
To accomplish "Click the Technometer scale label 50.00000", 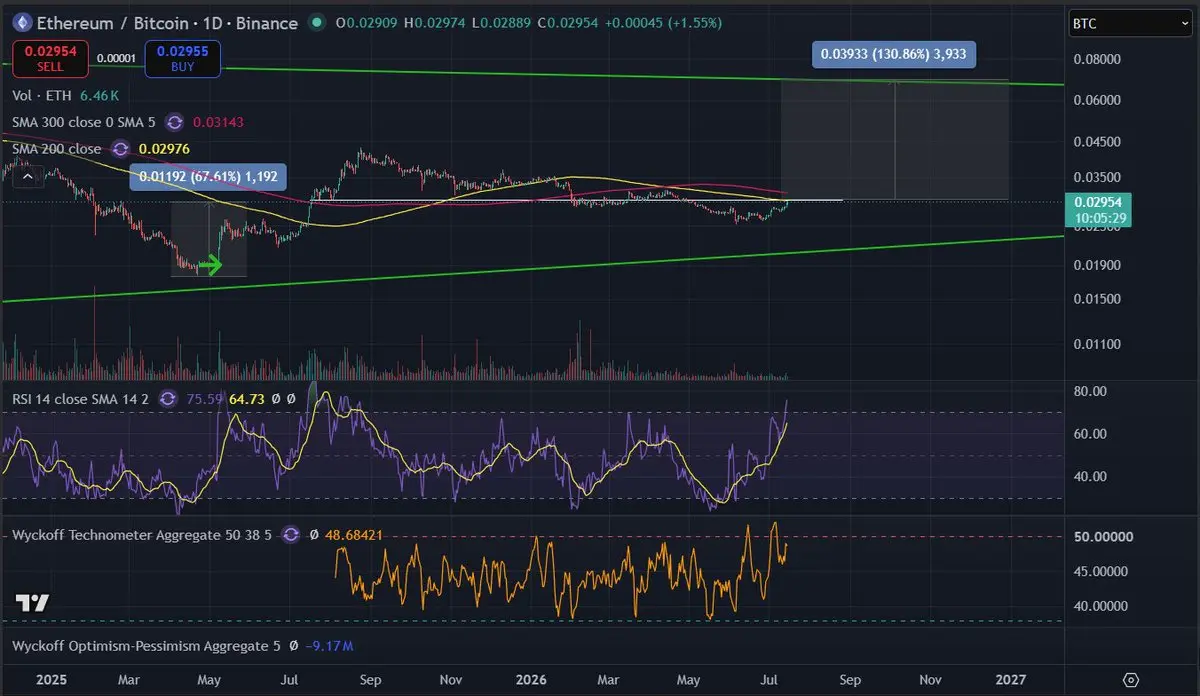I will click(x=1103, y=537).
